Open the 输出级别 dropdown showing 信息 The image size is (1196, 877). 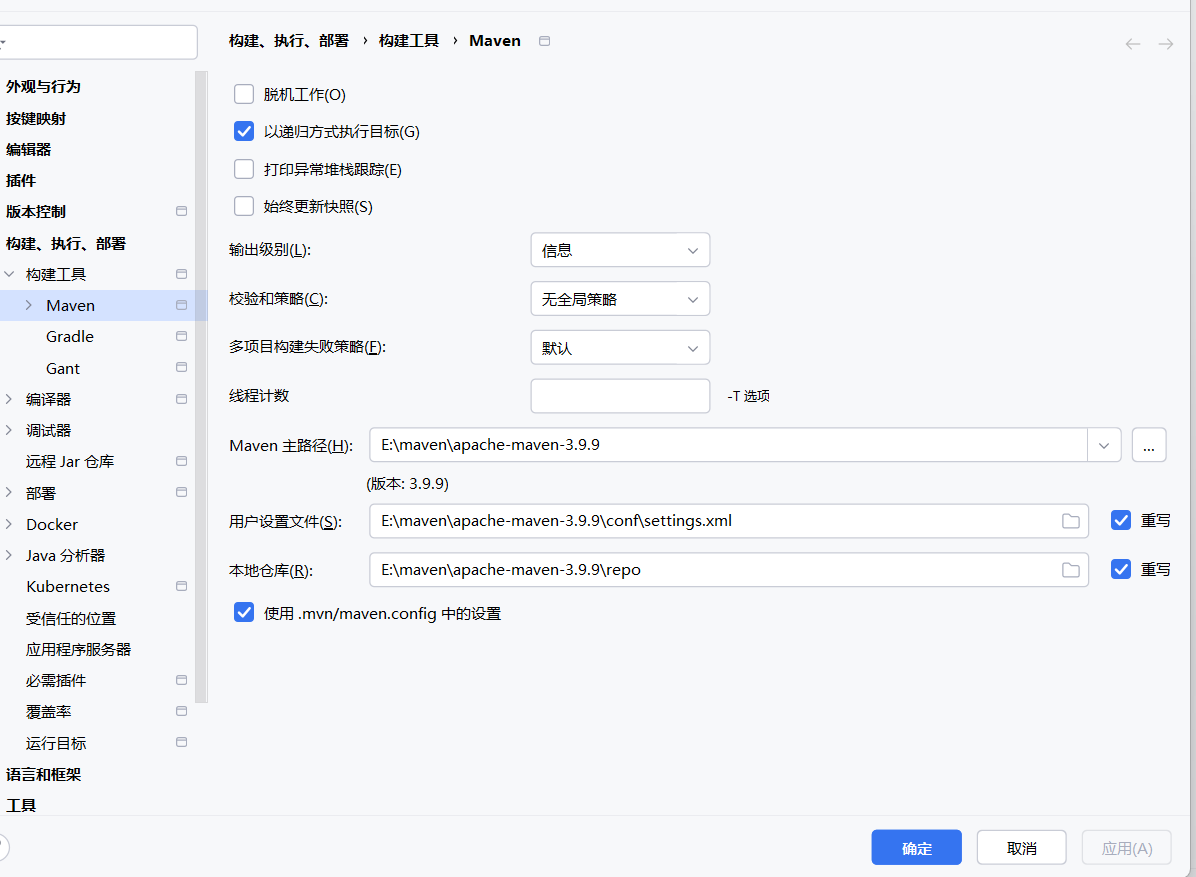point(620,249)
